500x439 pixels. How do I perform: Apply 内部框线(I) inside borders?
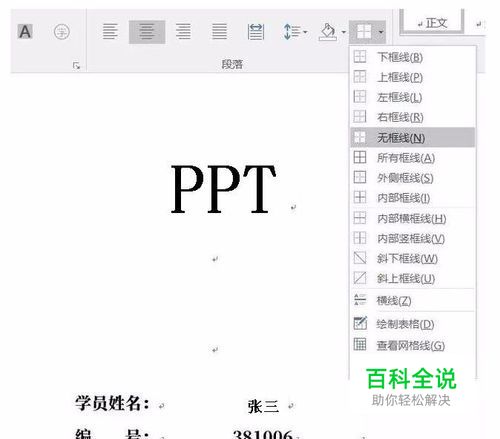click(x=413, y=198)
